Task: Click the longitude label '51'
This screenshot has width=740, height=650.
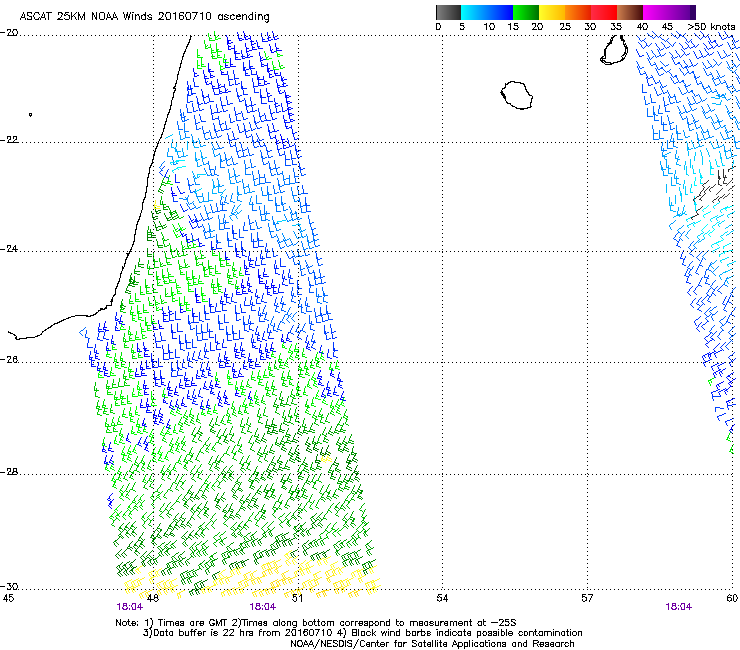Action: tap(297, 599)
